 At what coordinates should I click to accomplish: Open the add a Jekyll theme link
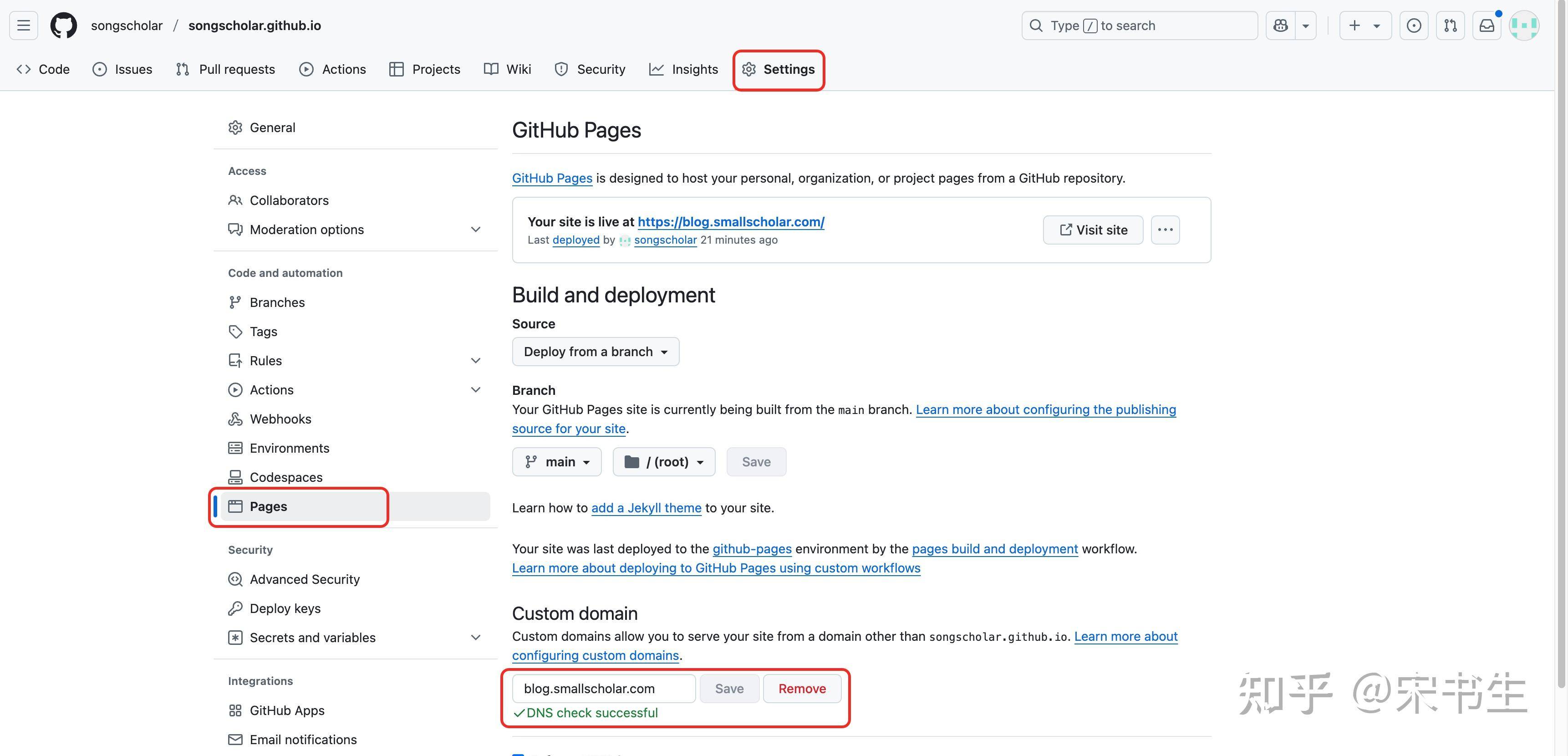647,508
